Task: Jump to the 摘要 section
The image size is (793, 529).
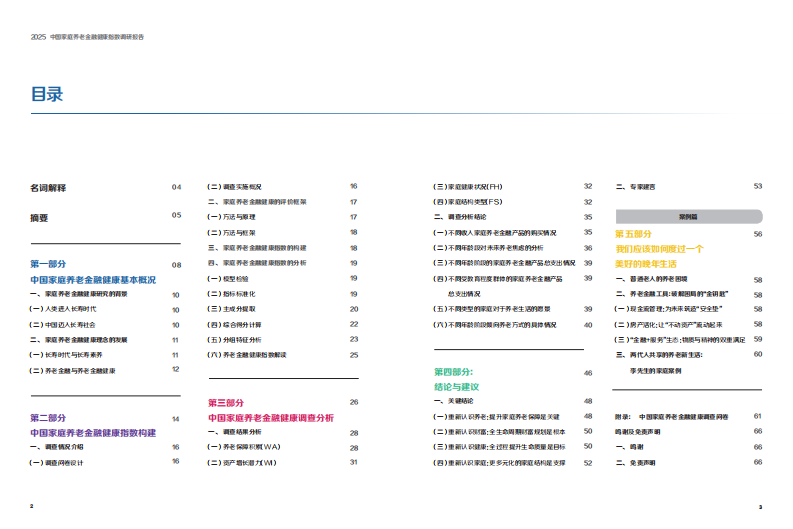Action: point(39,216)
